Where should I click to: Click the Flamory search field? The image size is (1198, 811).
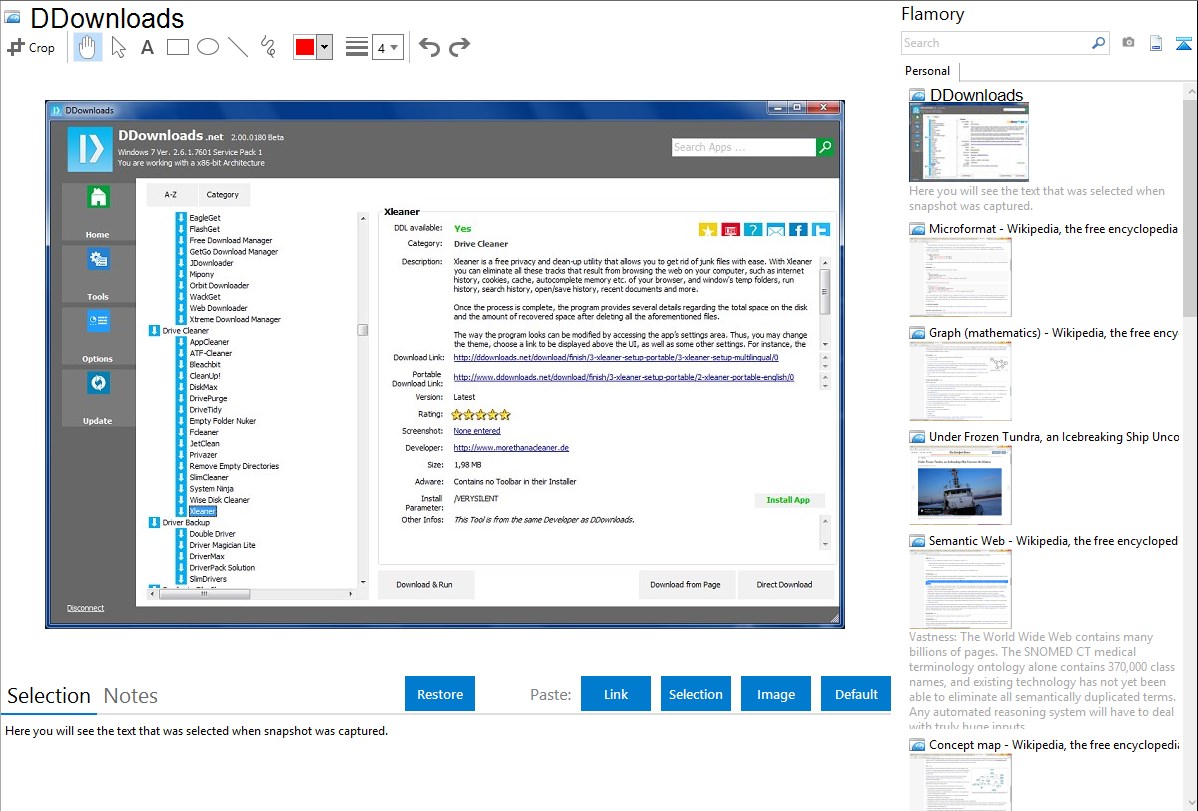(x=996, y=43)
